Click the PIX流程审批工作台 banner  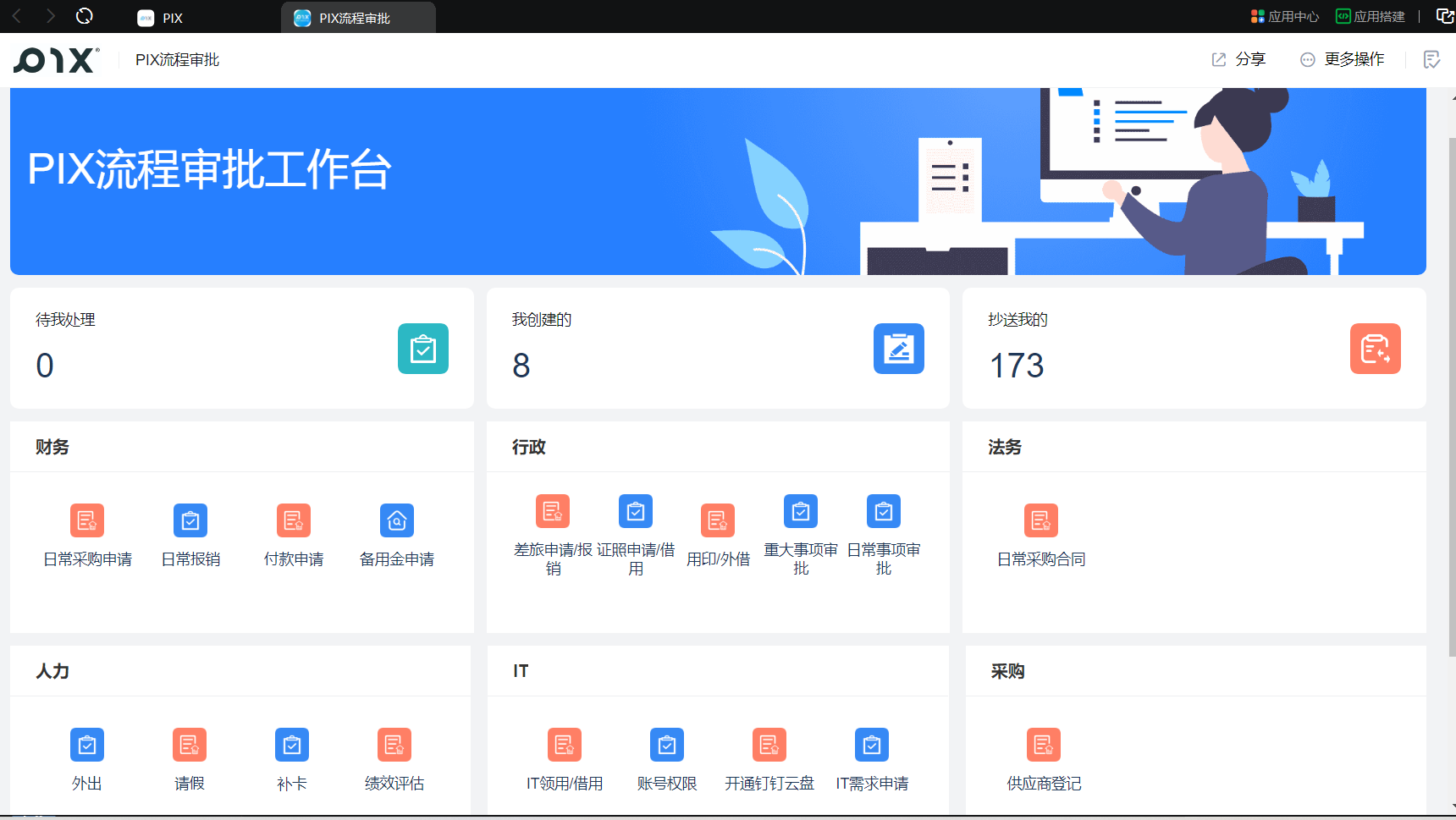(x=718, y=181)
